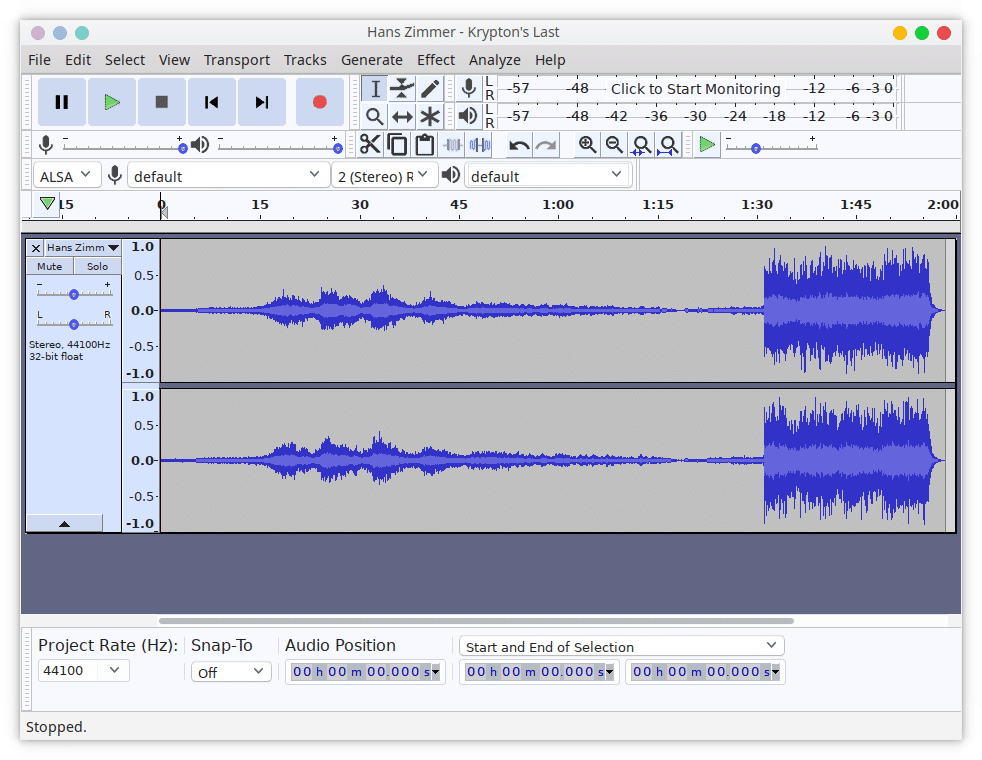982x760 pixels.
Task: Open the Analyze menu
Action: click(x=495, y=60)
